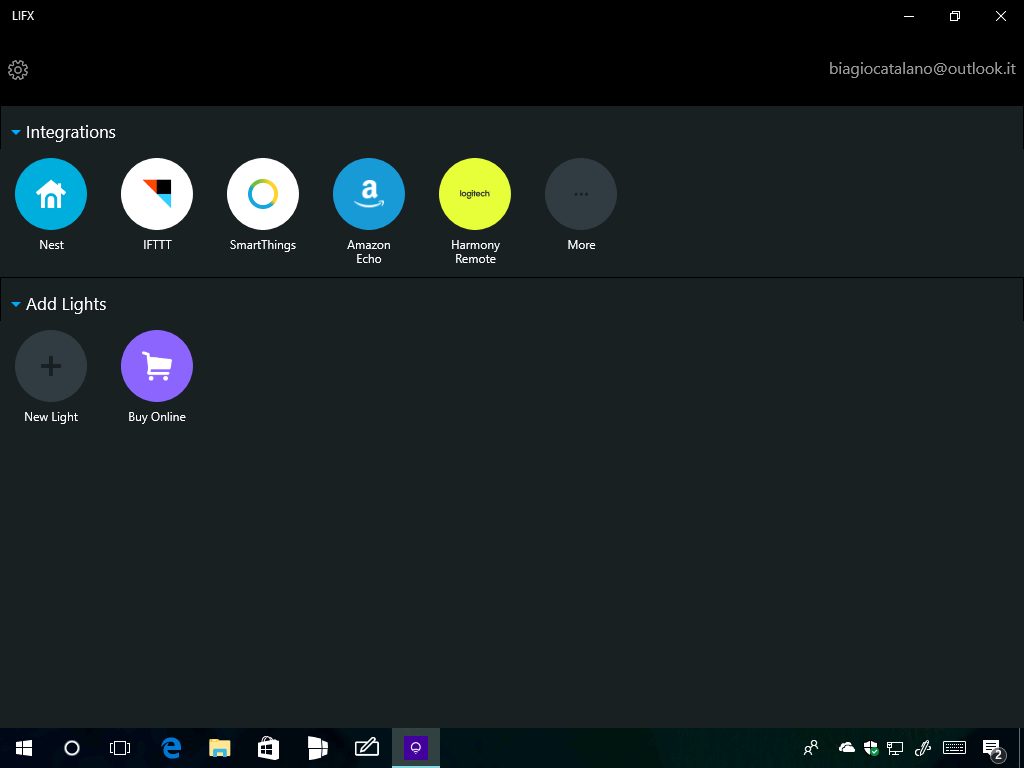Click the Integrations section heading

pyautogui.click(x=71, y=132)
